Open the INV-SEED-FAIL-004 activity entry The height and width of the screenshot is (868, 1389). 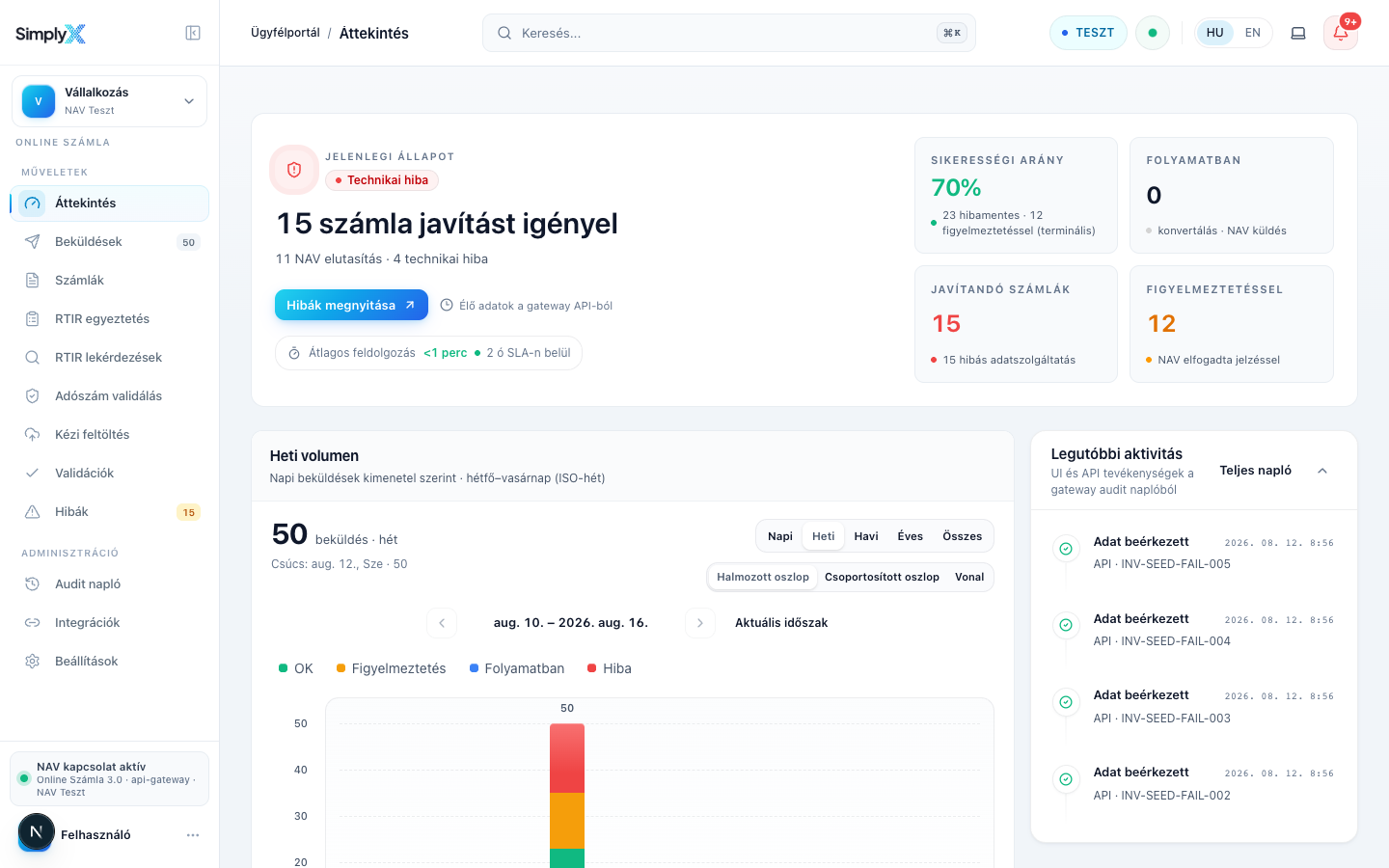point(1194,630)
